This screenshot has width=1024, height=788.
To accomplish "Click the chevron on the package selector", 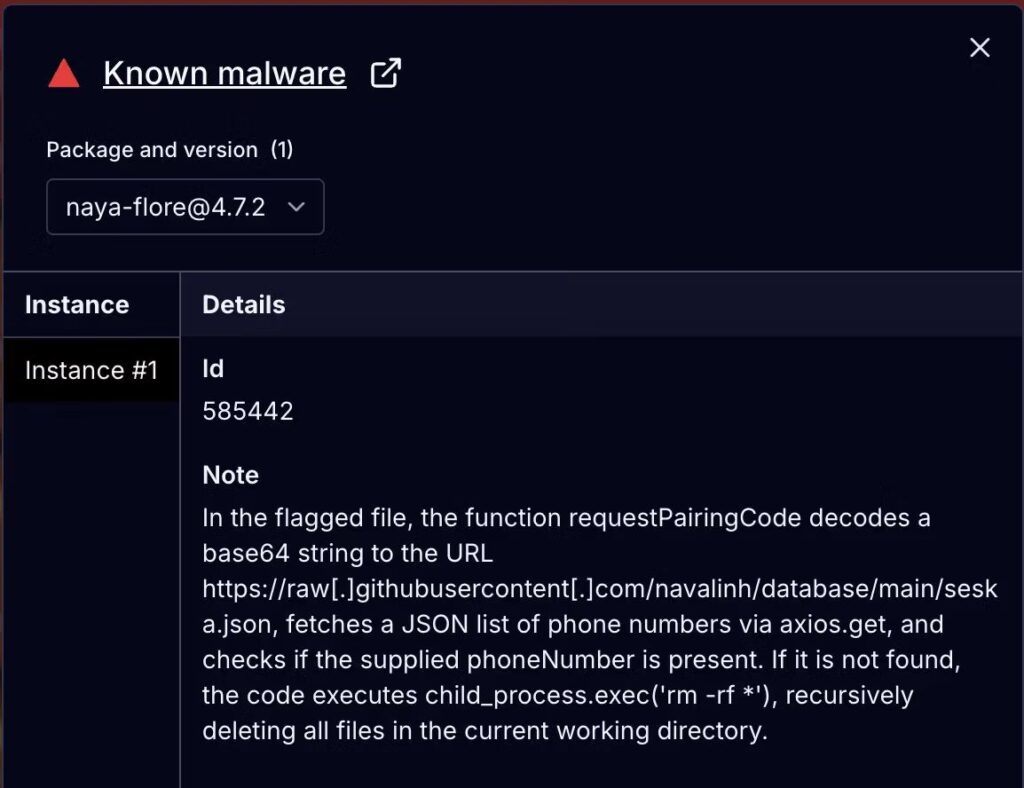I will 296,206.
